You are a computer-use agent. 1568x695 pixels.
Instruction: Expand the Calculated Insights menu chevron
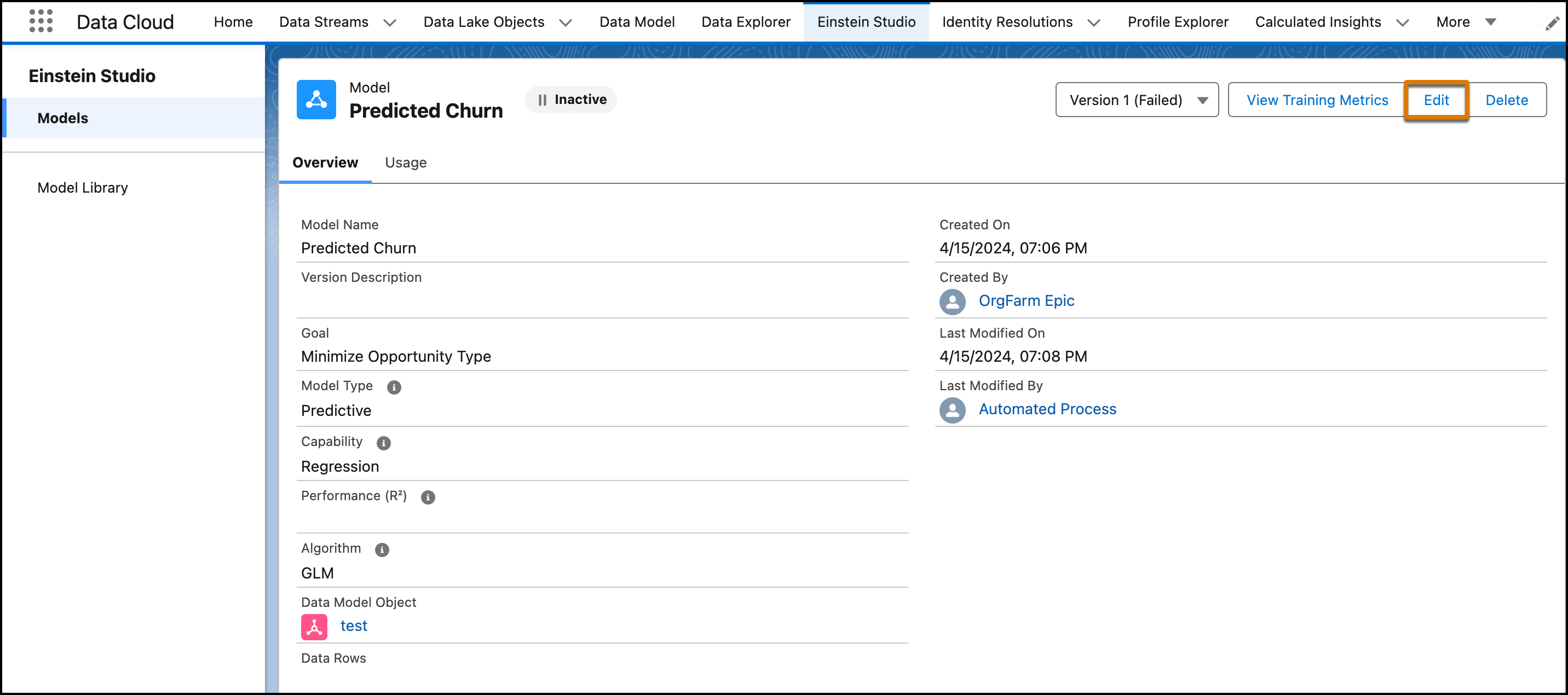1403,22
